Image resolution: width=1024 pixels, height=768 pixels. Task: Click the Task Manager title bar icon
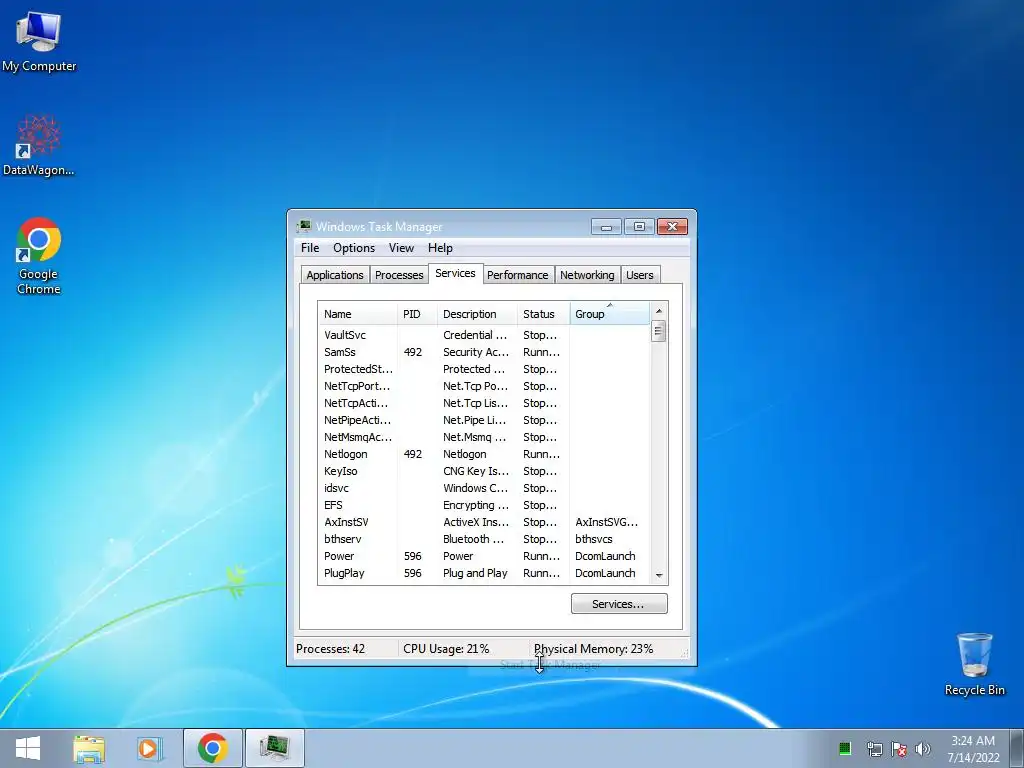(303, 227)
